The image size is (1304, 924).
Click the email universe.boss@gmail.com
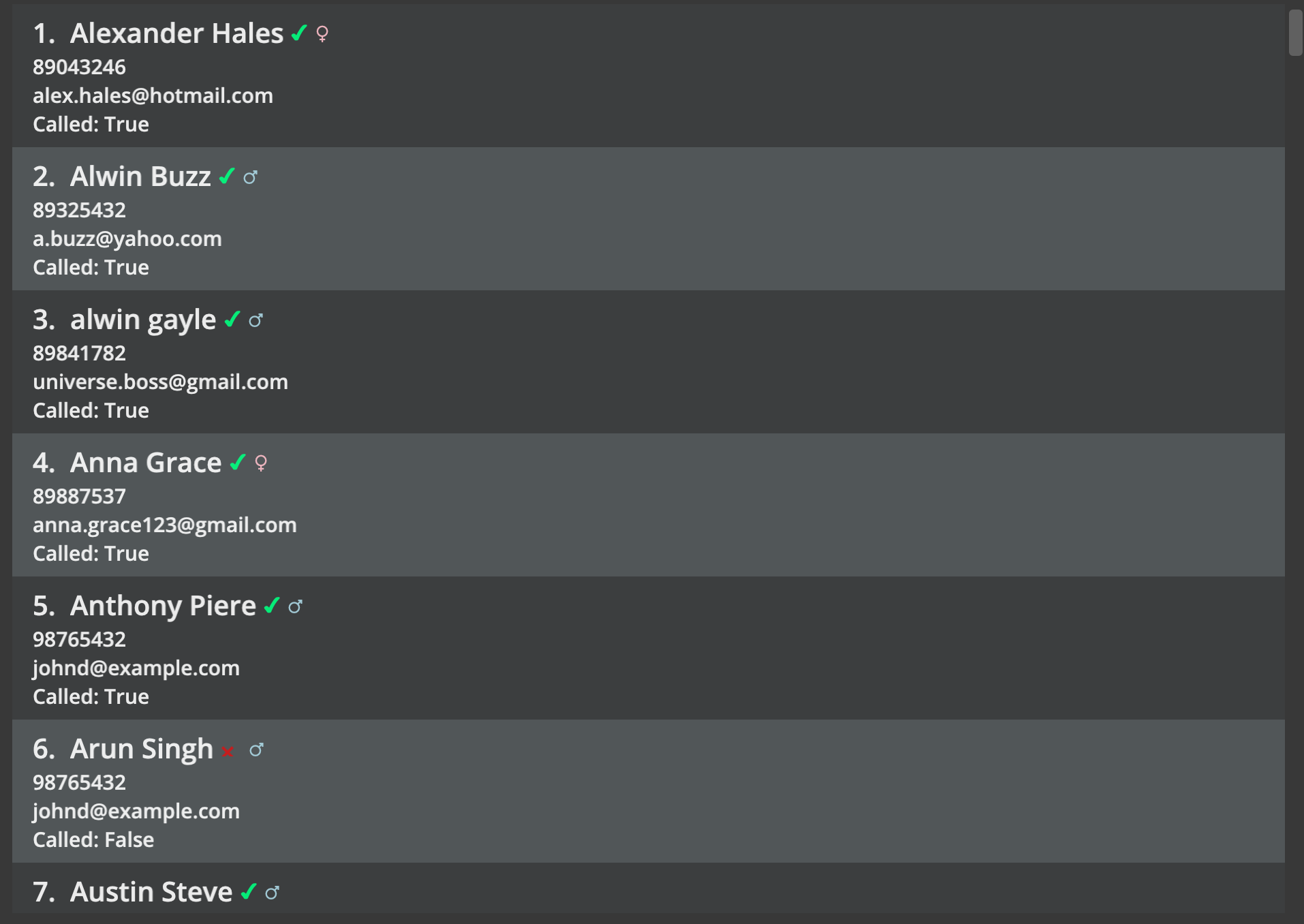[160, 382]
